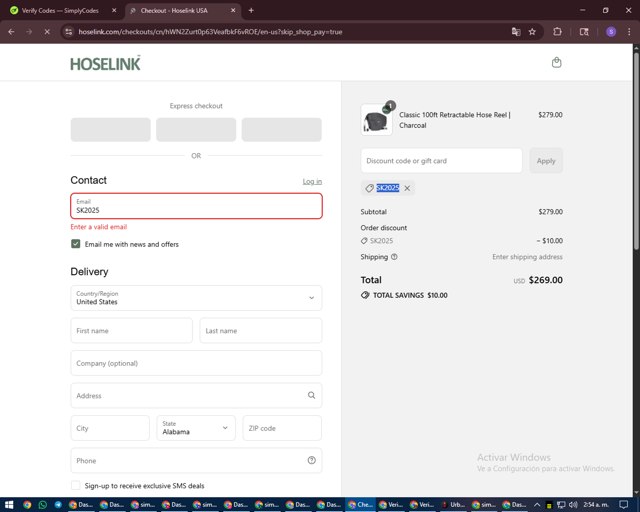640x512 pixels.
Task: Focus the Discount code or gift card field
Action: [x=441, y=160]
